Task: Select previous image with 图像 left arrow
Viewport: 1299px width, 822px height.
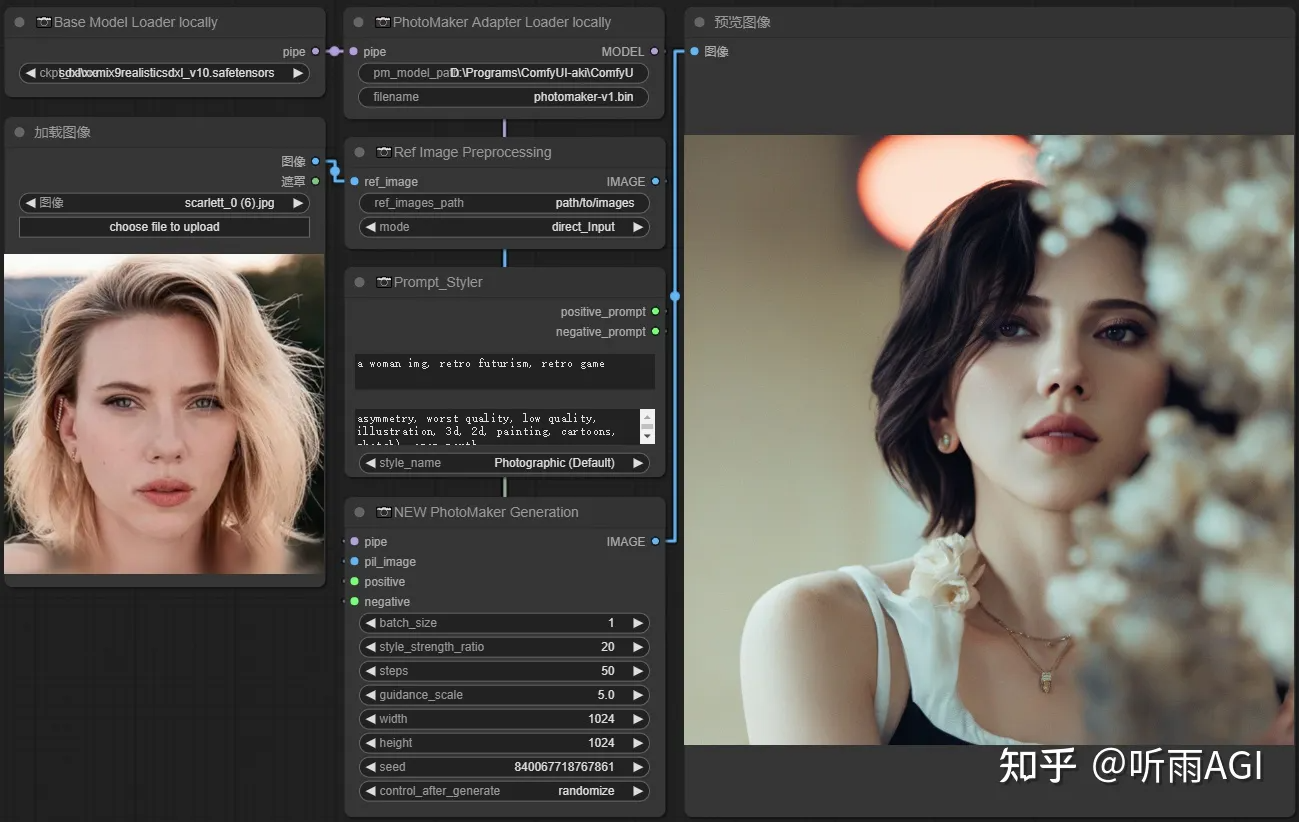Action: click(x=30, y=203)
